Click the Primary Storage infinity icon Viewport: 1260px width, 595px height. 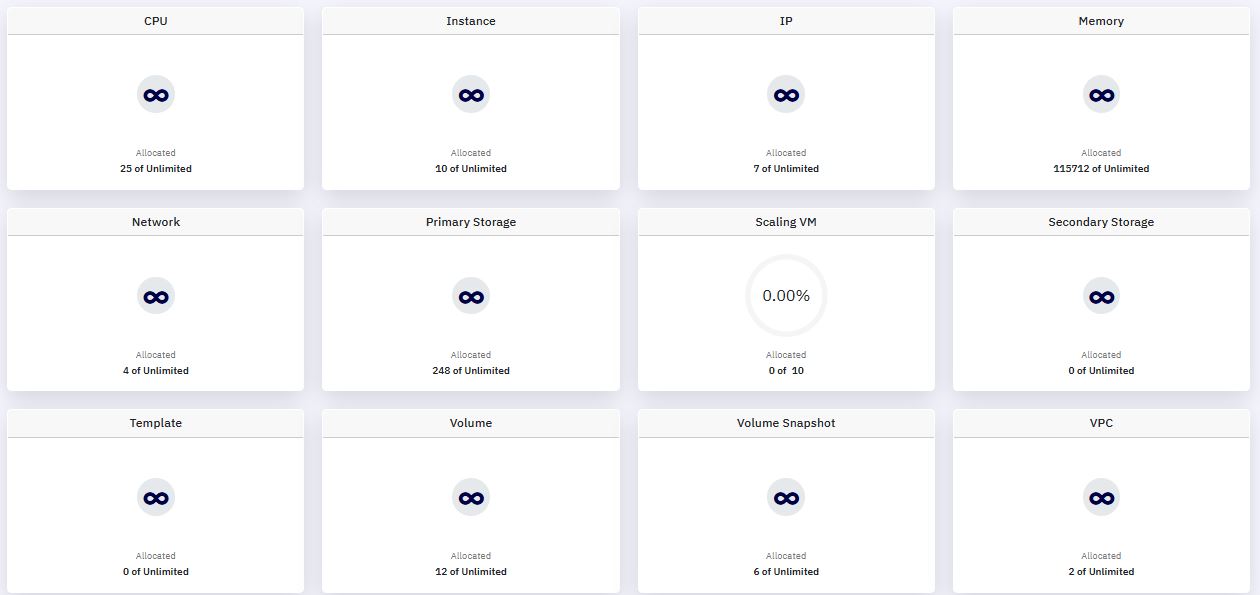(x=471, y=296)
